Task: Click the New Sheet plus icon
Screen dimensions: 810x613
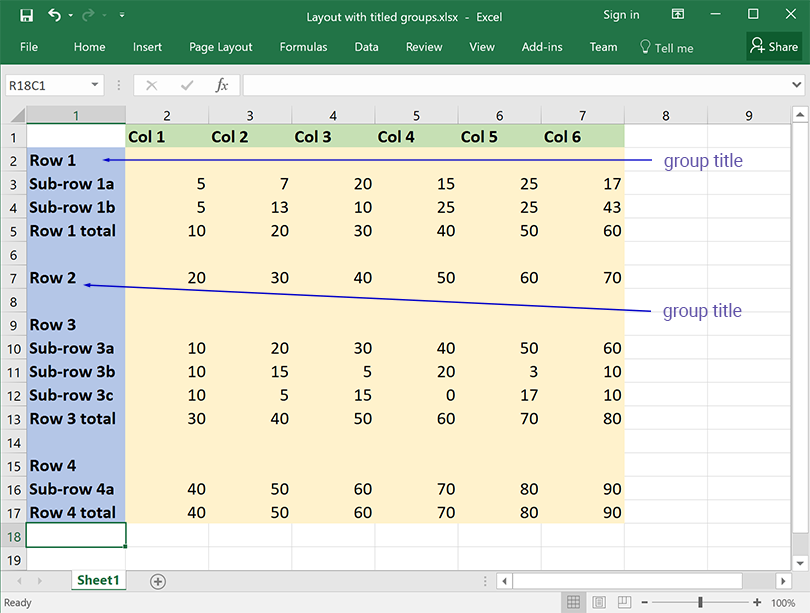Action: (158, 581)
